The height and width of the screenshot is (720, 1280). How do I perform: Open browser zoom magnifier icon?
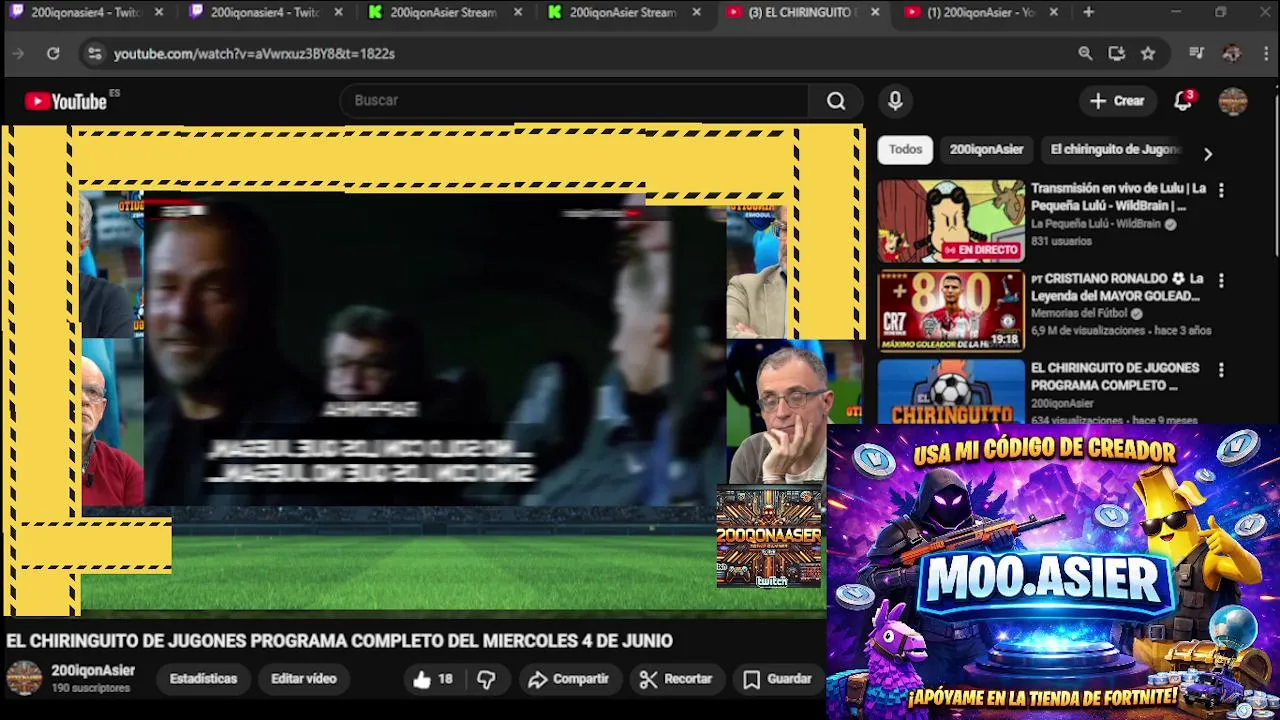point(1085,54)
